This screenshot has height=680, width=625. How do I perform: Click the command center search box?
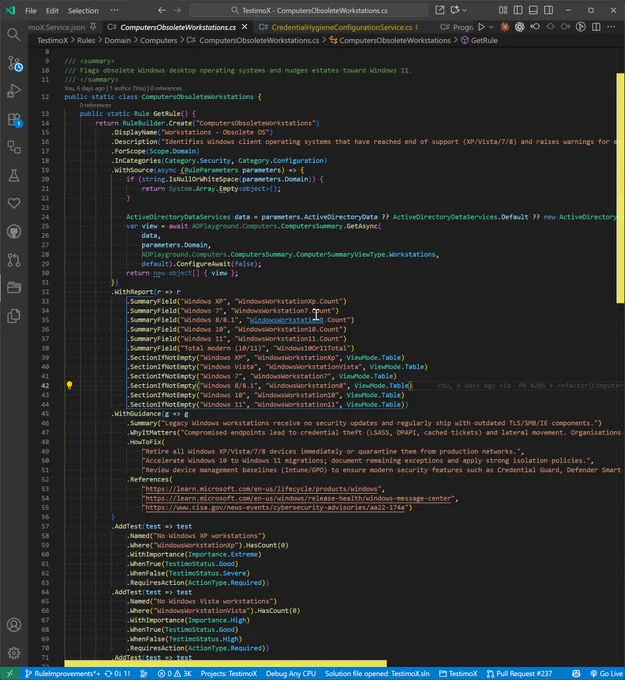(308, 10)
